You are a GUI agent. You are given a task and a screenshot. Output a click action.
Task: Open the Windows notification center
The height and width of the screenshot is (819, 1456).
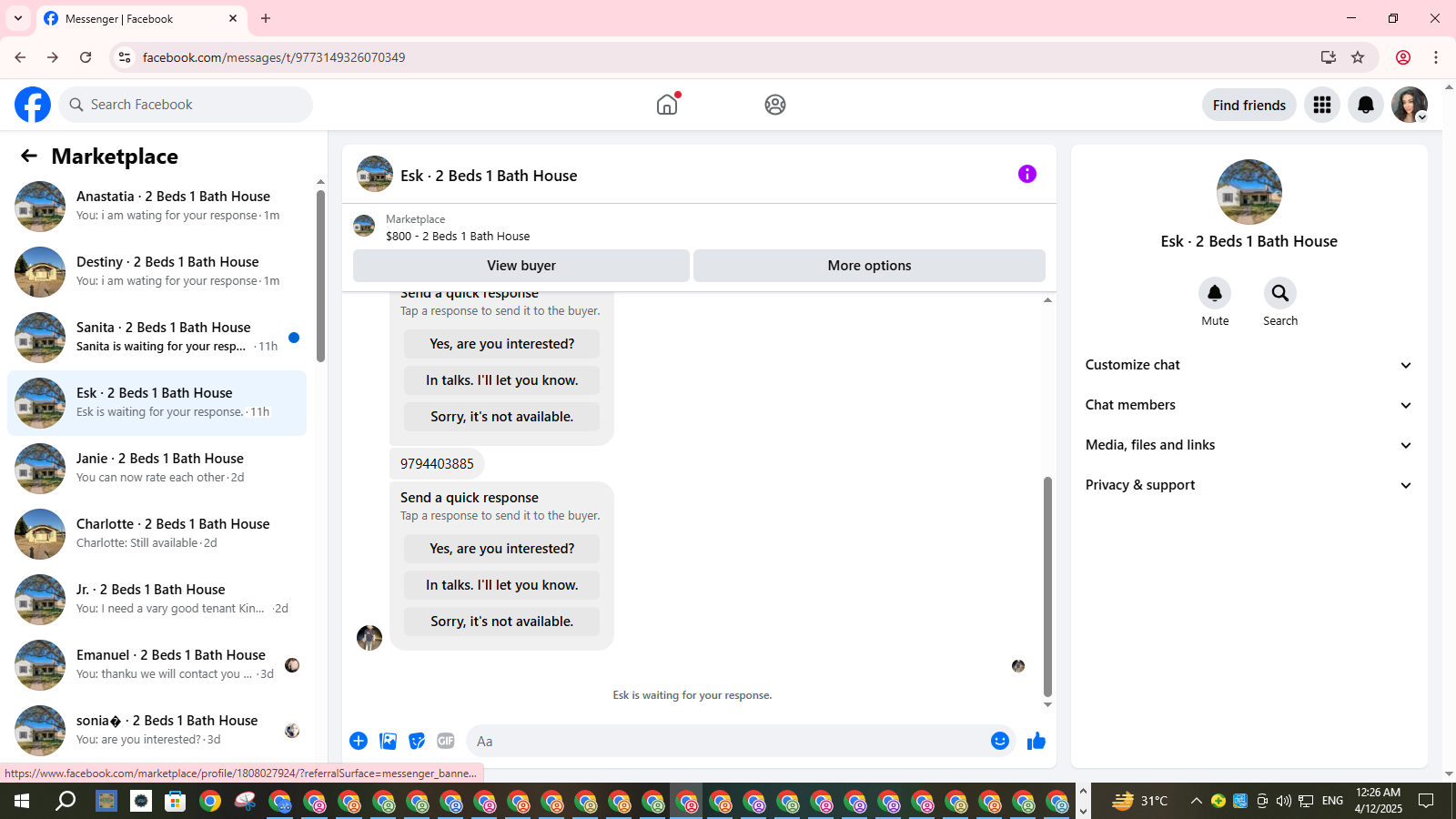click(1426, 801)
